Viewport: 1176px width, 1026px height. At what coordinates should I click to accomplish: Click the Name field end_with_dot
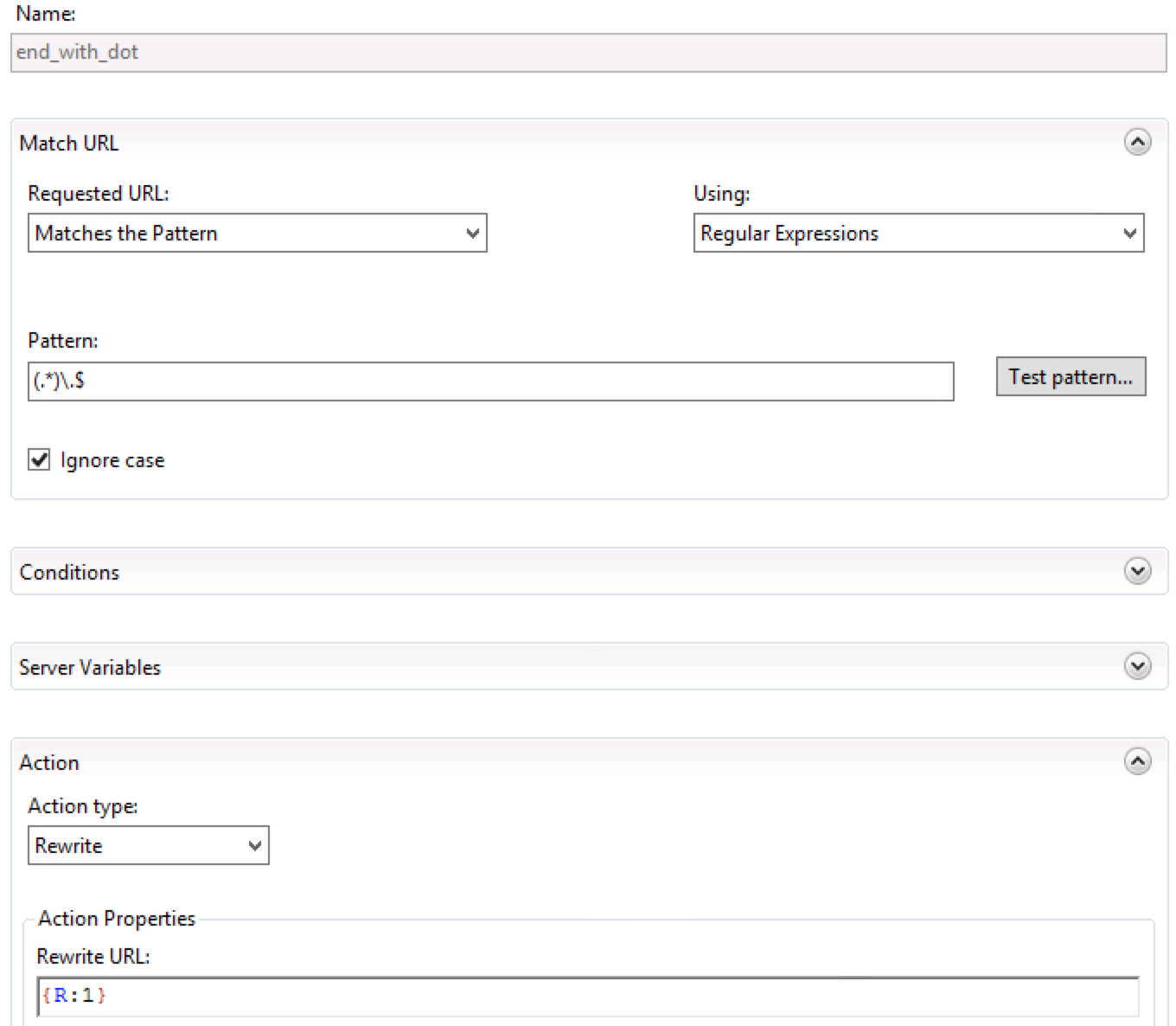(588, 53)
